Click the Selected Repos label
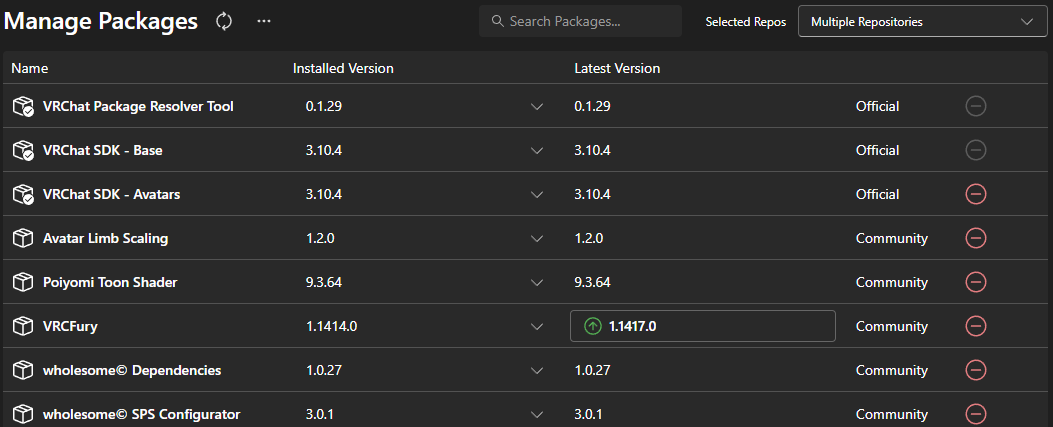Image resolution: width=1053 pixels, height=427 pixels. tap(745, 22)
